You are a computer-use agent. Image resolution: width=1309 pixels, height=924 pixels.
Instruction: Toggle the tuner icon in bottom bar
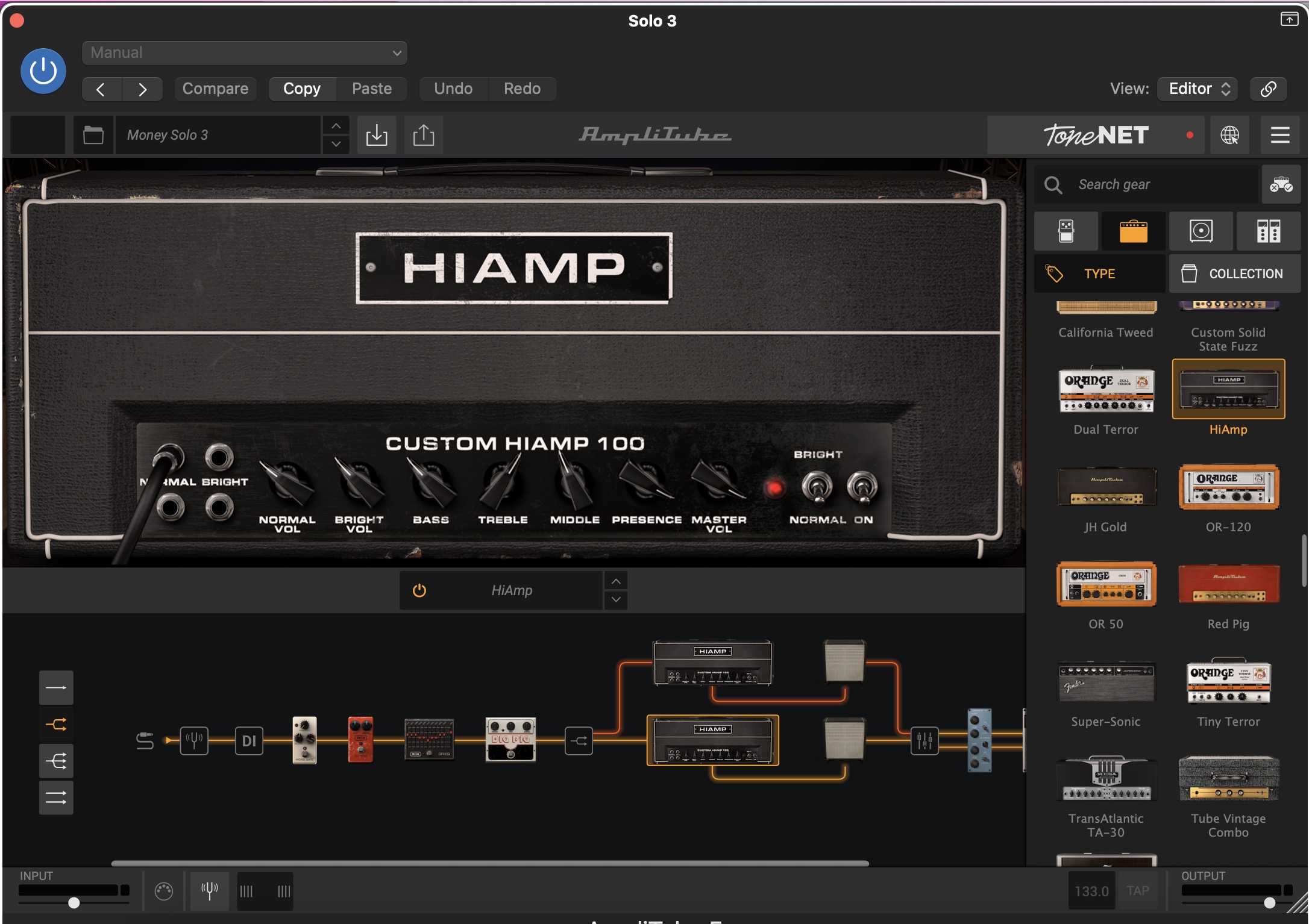click(x=209, y=891)
